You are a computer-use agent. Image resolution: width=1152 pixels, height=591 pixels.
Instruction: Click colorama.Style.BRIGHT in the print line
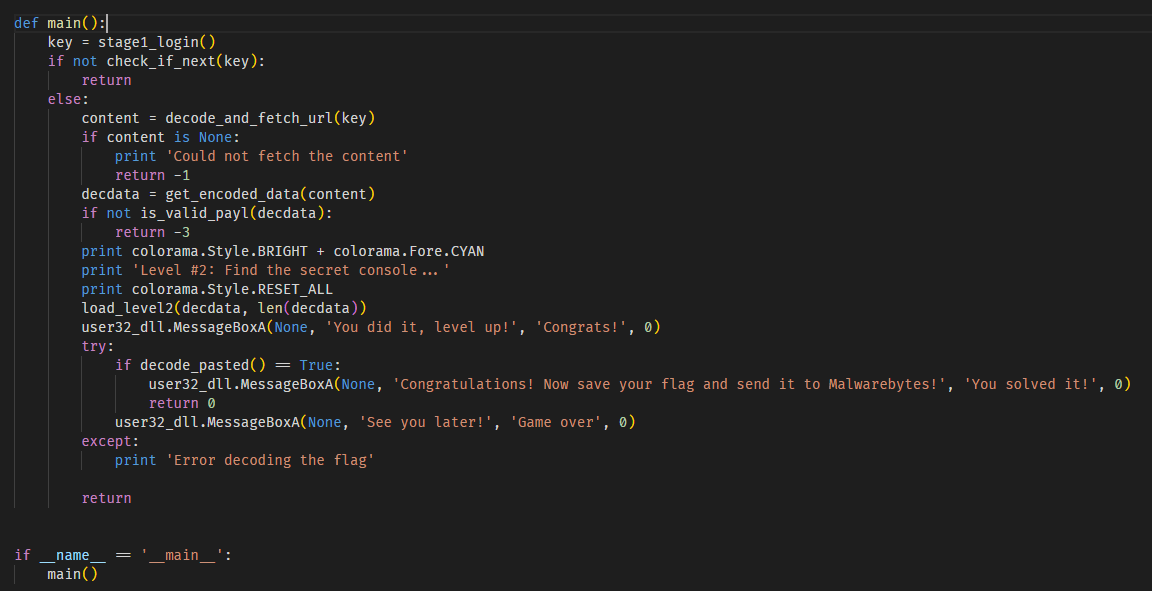point(220,251)
